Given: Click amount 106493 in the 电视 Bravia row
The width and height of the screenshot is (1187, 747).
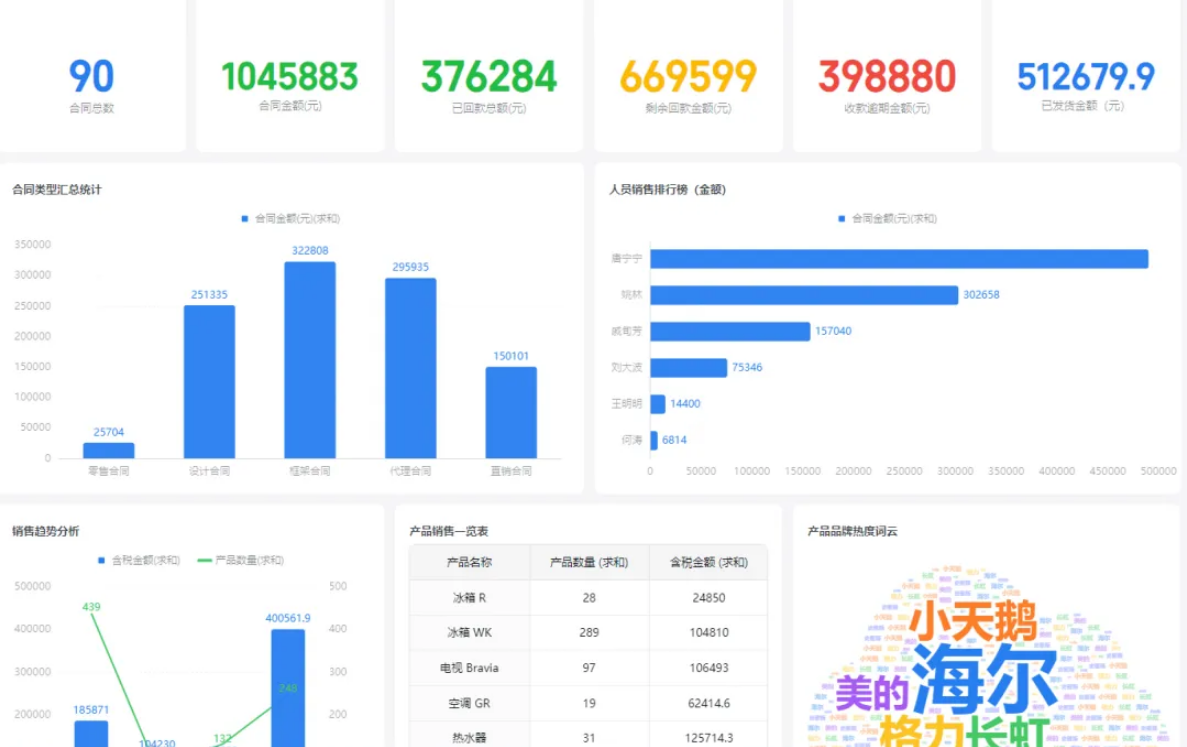Looking at the screenshot, I should (x=709, y=668).
